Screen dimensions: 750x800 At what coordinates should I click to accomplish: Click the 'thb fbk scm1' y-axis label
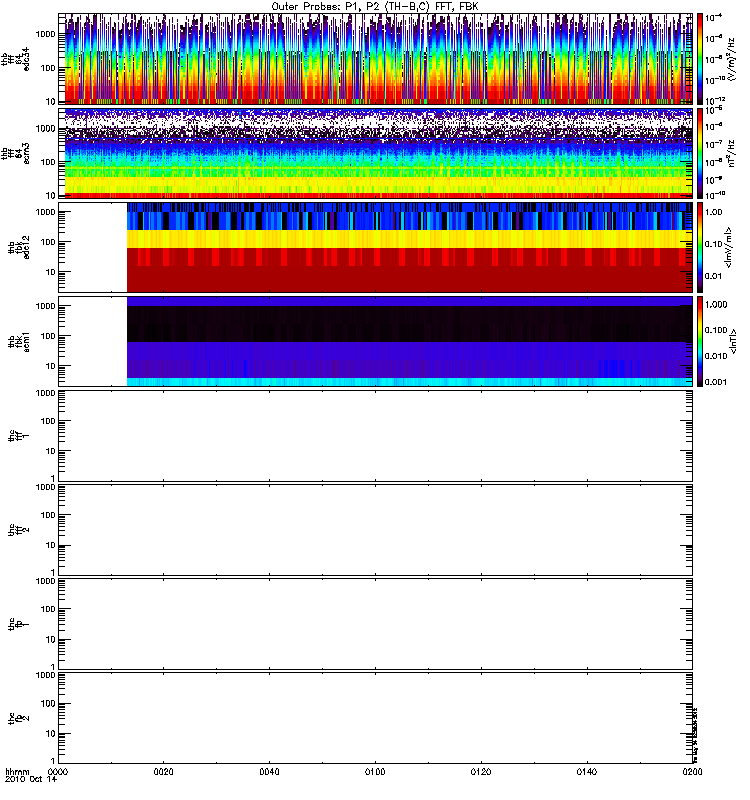19,341
